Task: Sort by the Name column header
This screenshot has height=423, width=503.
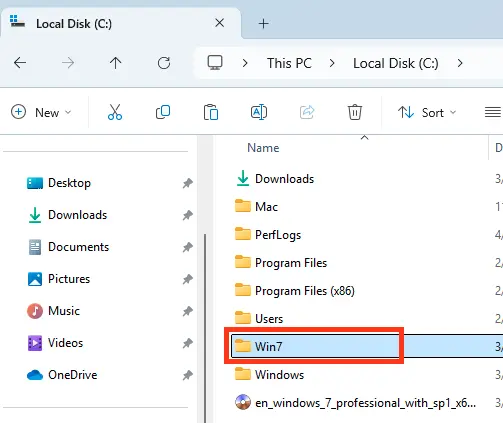Action: (263, 148)
